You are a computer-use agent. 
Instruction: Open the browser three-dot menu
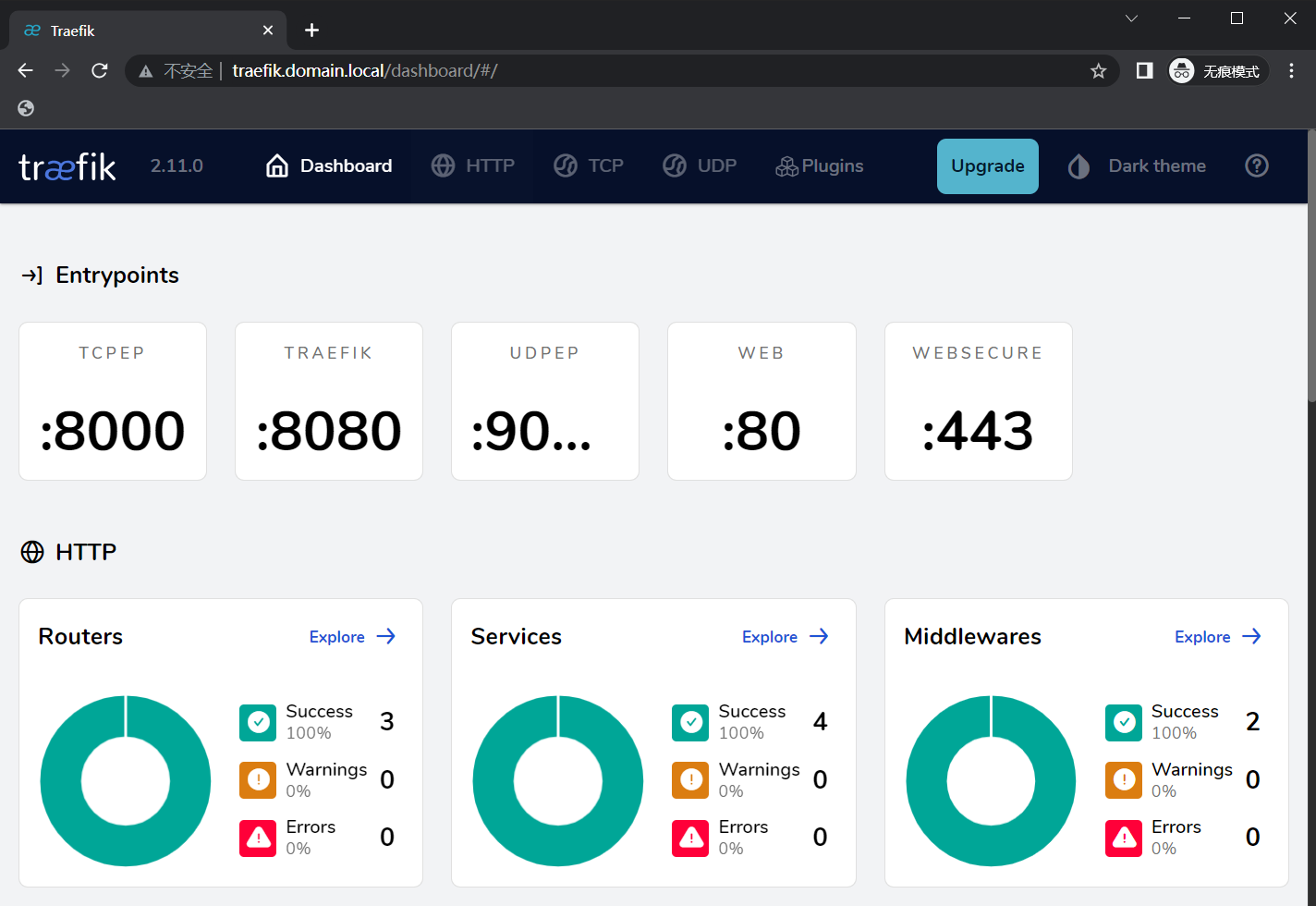(x=1291, y=71)
